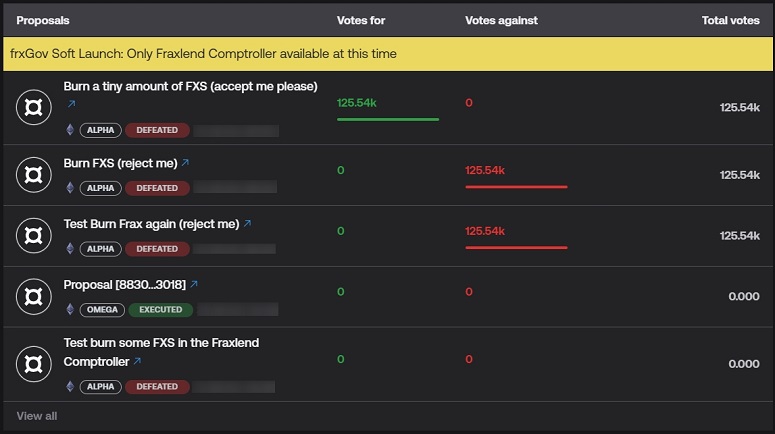The height and width of the screenshot is (434, 775).
Task: Open external link arrow under 'Burn a tiny amount'
Action: click(71, 104)
